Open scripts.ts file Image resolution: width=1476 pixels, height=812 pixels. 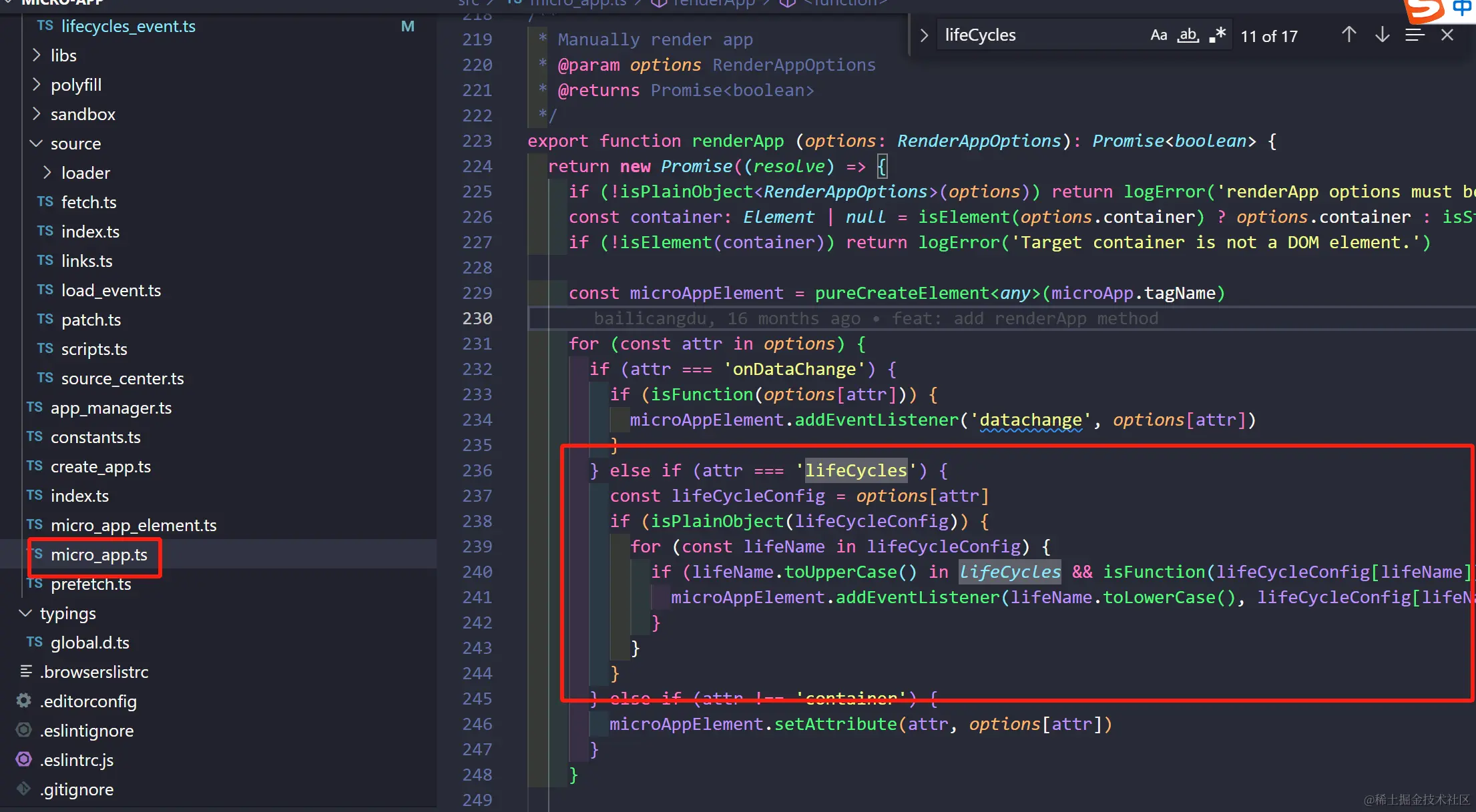click(x=94, y=349)
